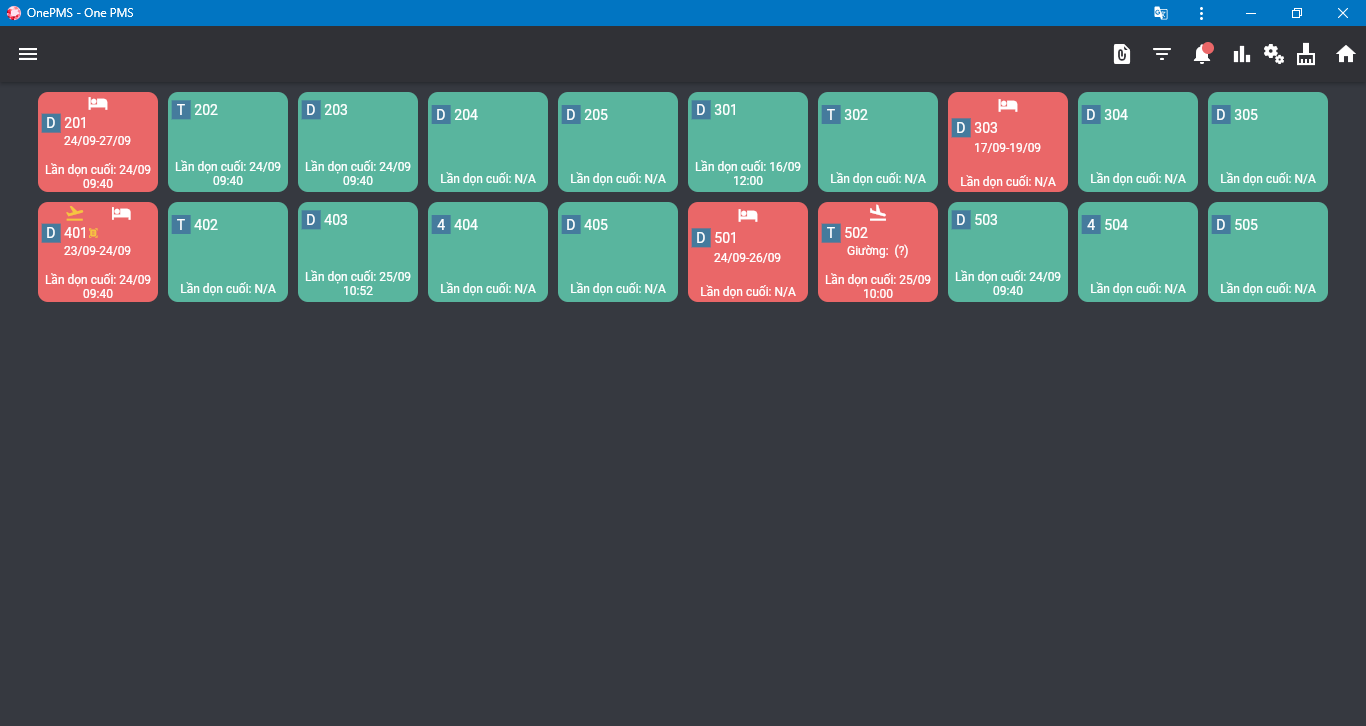Open room 204 card
The height and width of the screenshot is (726, 1366).
click(488, 142)
